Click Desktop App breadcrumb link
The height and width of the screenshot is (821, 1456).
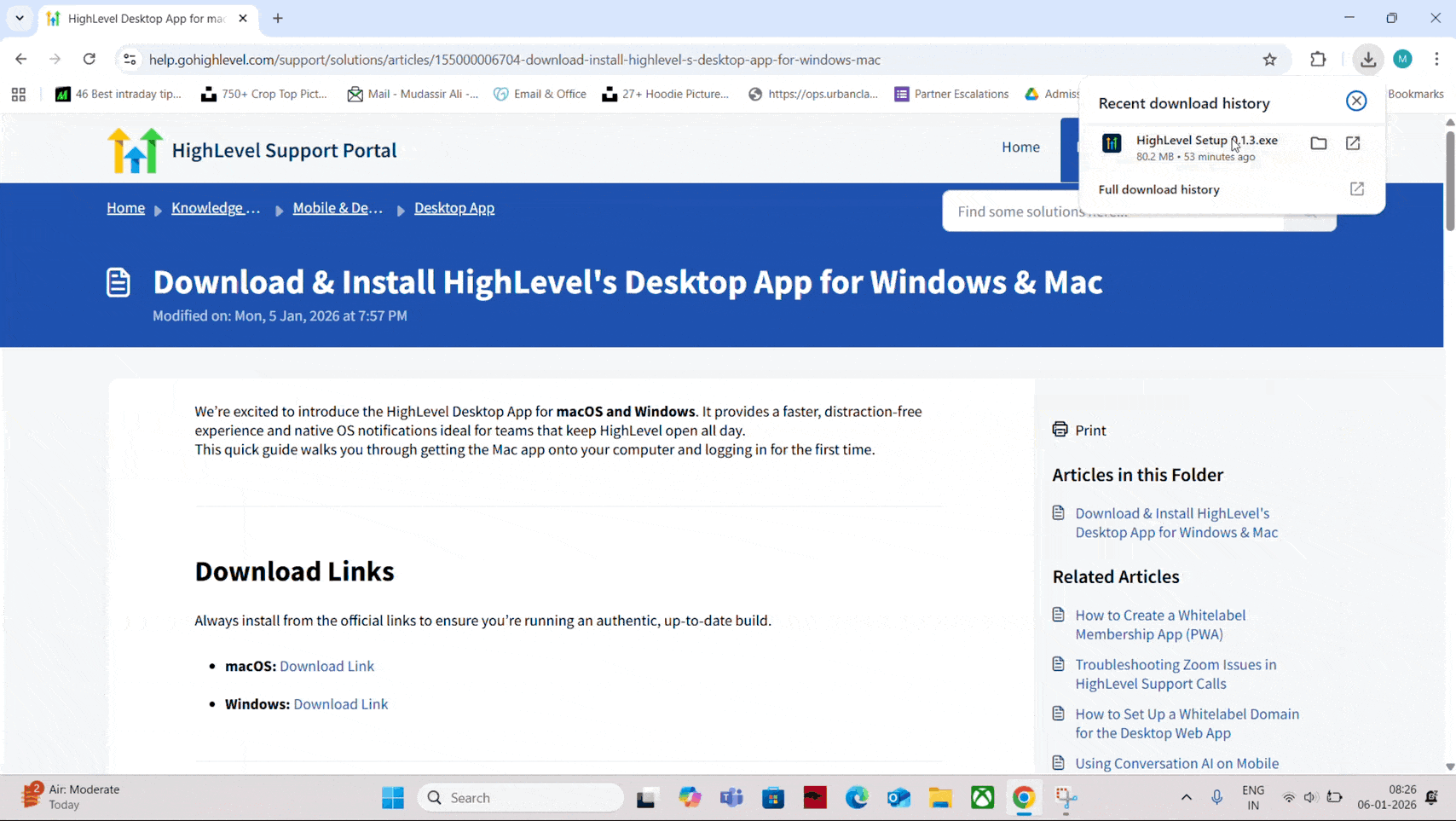coord(454,208)
